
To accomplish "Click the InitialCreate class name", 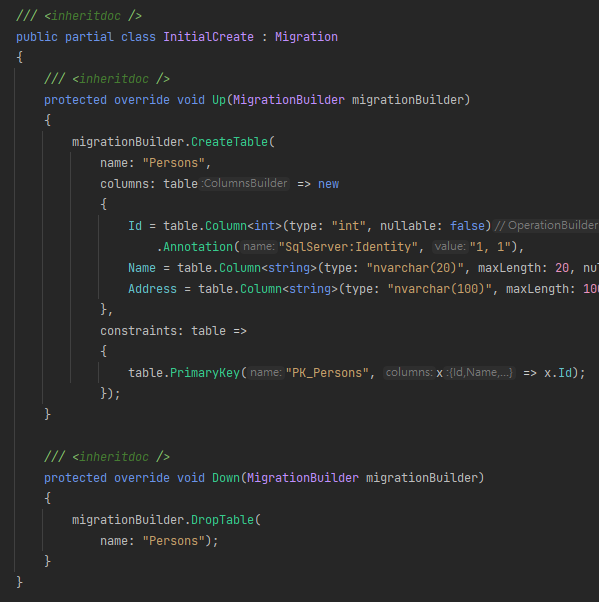I will [x=208, y=37].
